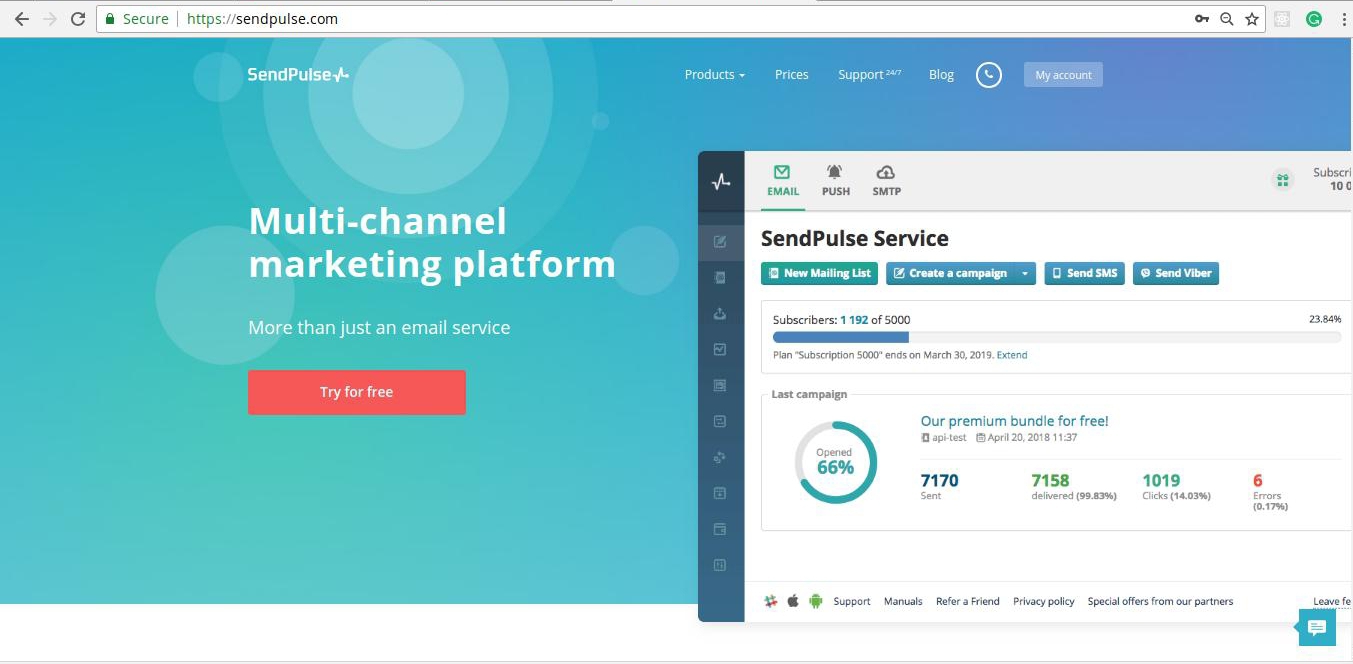Click the Privacy policy footer link
The height and width of the screenshot is (664, 1353).
click(x=1043, y=601)
